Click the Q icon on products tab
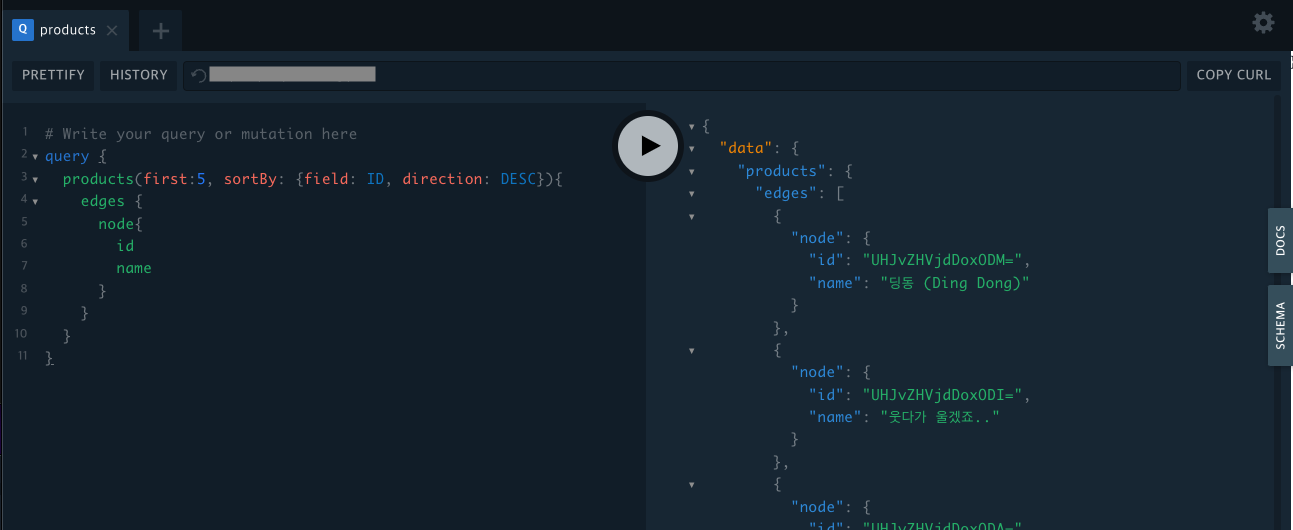The width and height of the screenshot is (1293, 530). [x=22, y=30]
